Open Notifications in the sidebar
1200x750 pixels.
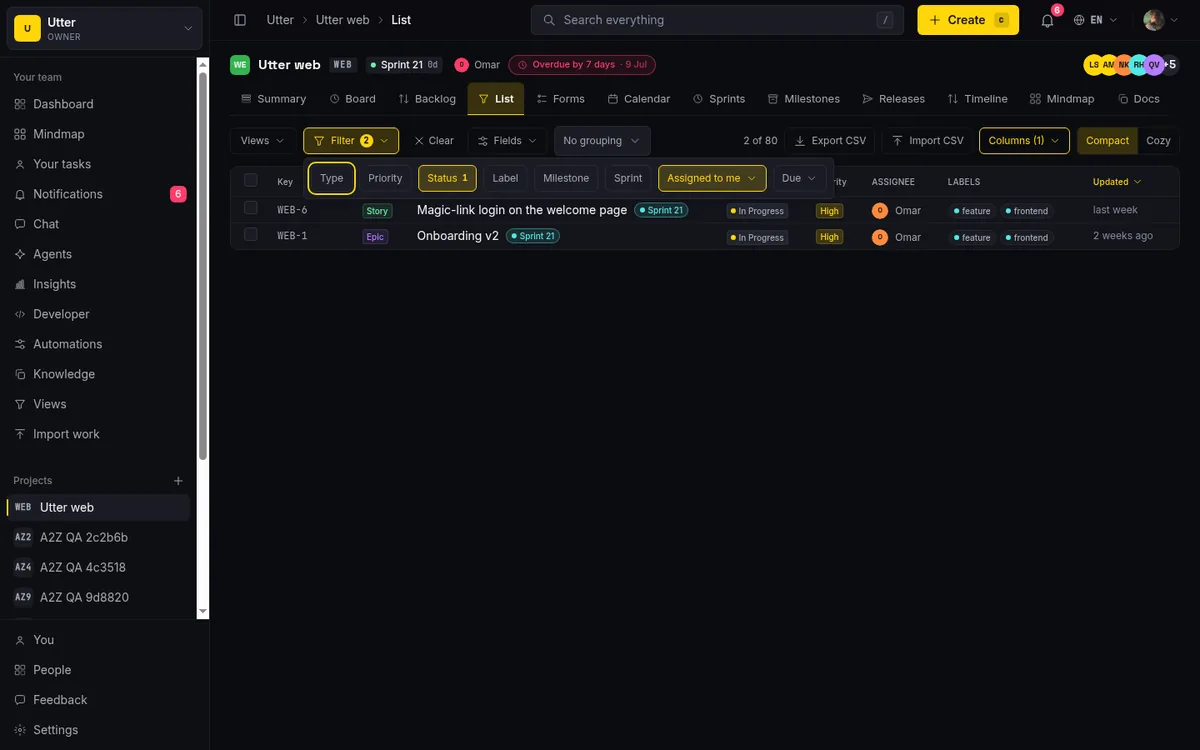pyautogui.click(x=98, y=194)
